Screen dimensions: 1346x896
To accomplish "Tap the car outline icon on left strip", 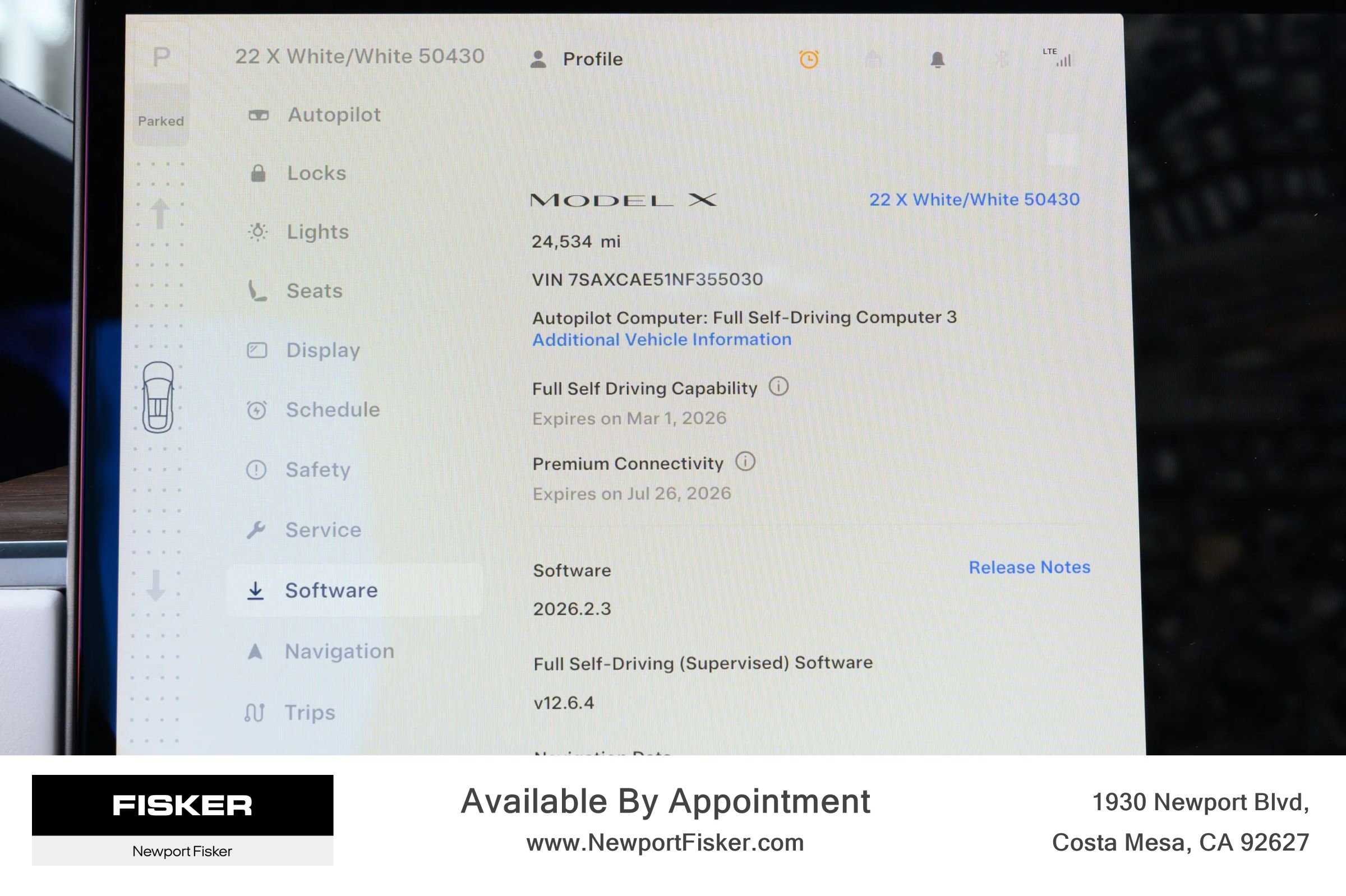I will coord(158,397).
